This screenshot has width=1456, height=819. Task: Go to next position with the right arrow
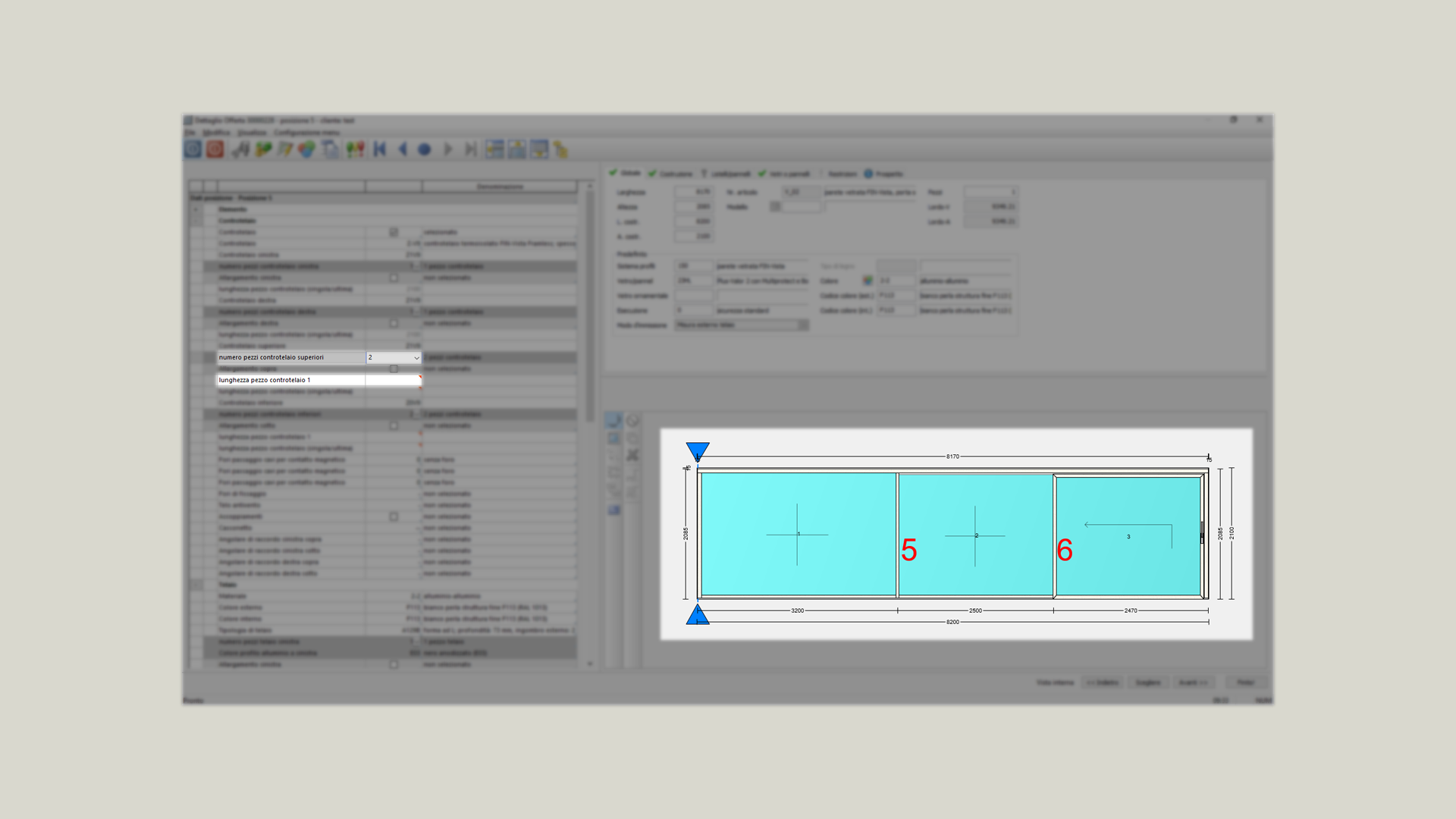click(448, 149)
